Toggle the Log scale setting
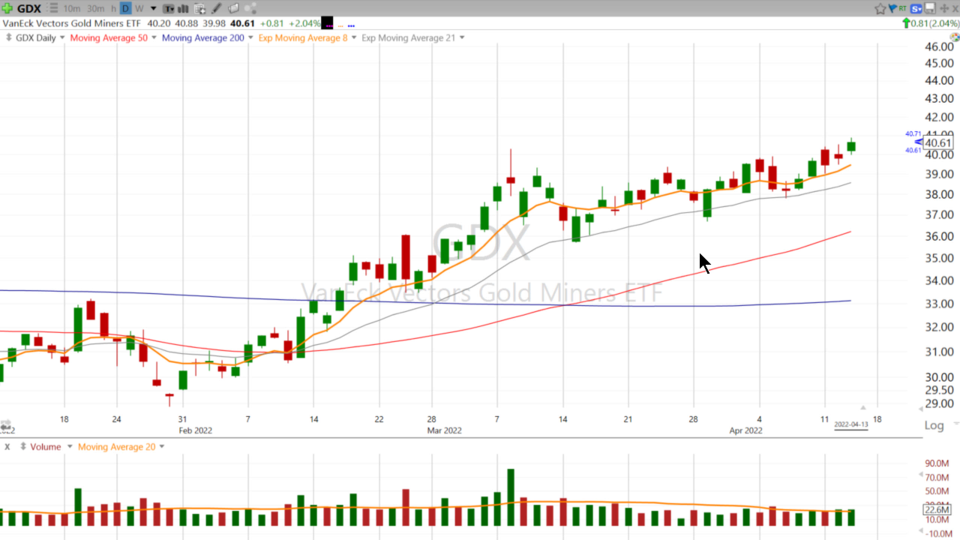This screenshot has height=540, width=960. click(934, 426)
